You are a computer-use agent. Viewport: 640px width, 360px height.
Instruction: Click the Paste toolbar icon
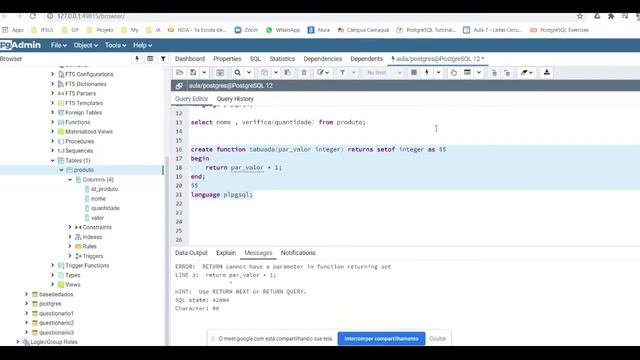click(288, 73)
